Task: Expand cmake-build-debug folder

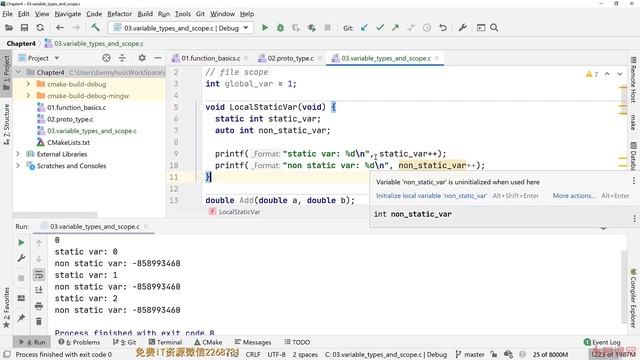Action: click(28, 84)
